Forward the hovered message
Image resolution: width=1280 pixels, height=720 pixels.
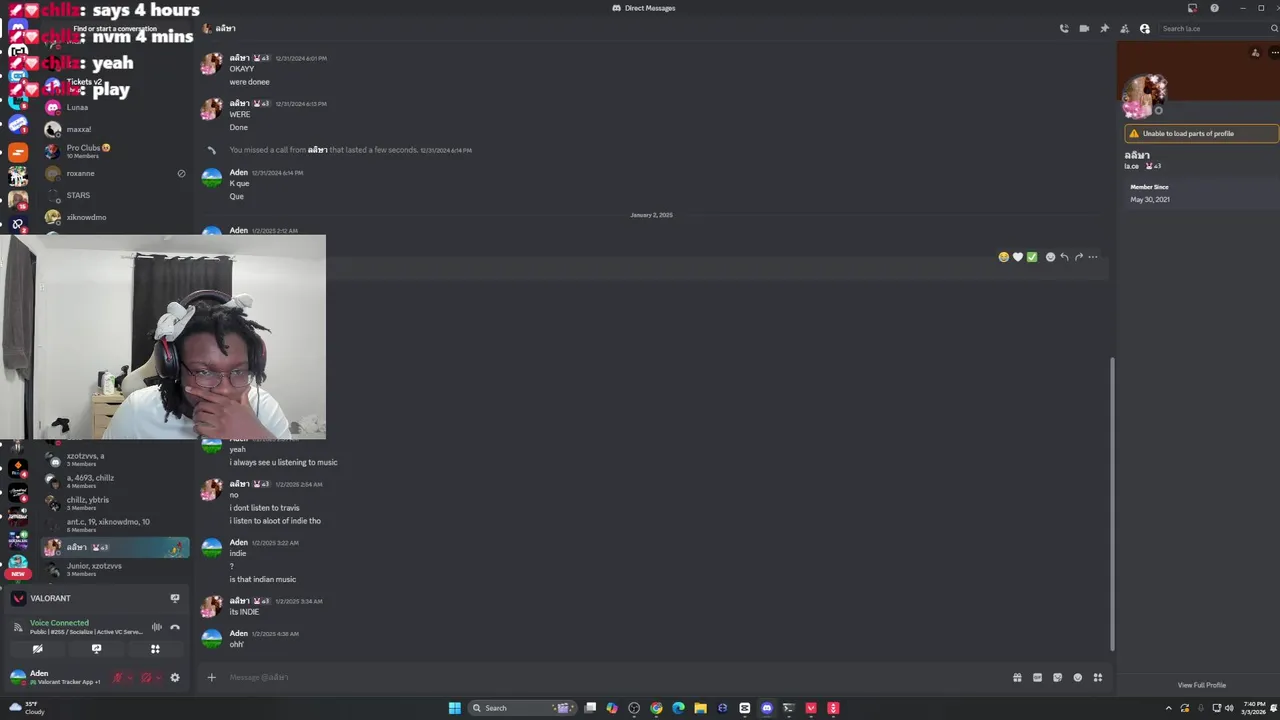(1078, 257)
